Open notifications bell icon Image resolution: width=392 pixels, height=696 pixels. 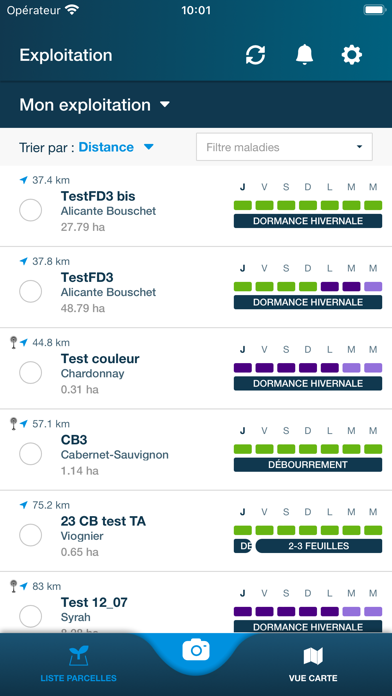tap(304, 55)
